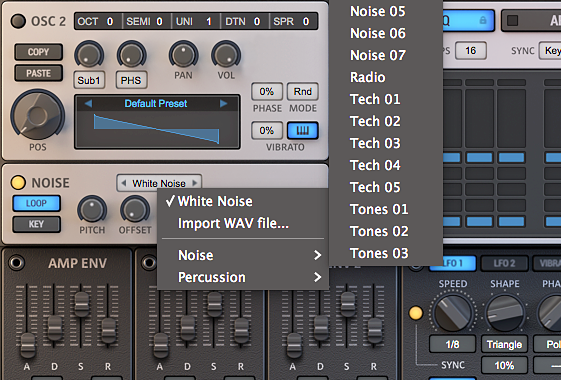
Task: Open the Default Preset wavetable selector
Action: [x=156, y=103]
